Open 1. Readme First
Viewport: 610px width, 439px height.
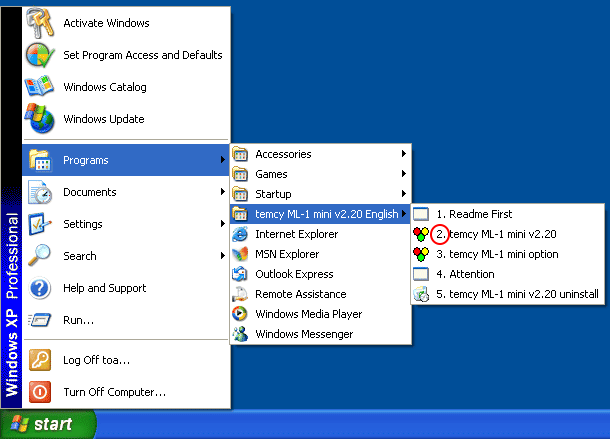pos(507,214)
